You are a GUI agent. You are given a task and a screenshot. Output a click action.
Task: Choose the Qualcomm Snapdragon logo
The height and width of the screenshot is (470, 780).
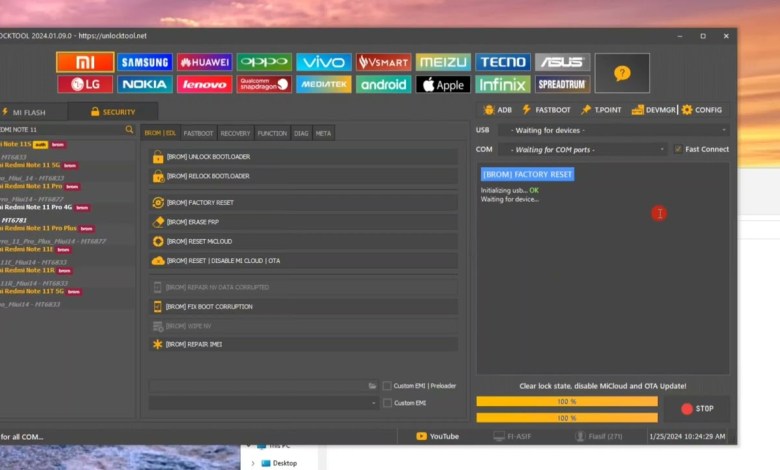[x=264, y=85]
